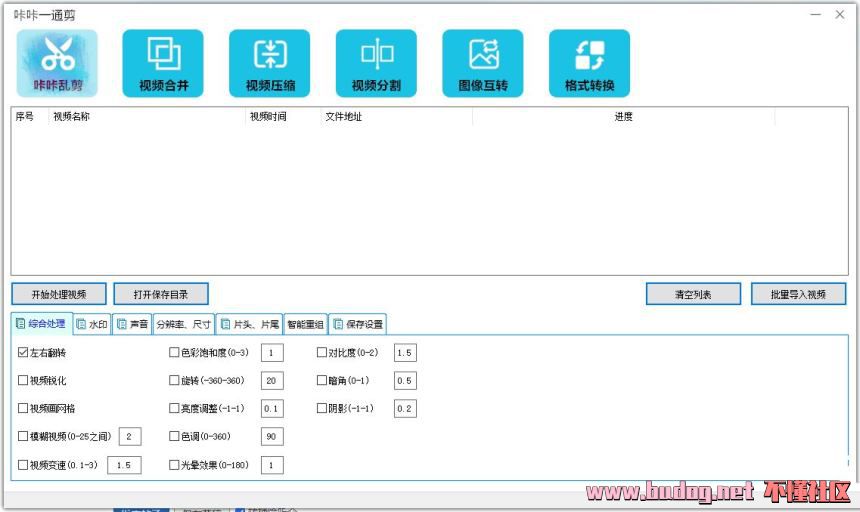This screenshot has height=512, width=860.
Task: Switch to the 声音 audio tab
Action: pos(132,324)
